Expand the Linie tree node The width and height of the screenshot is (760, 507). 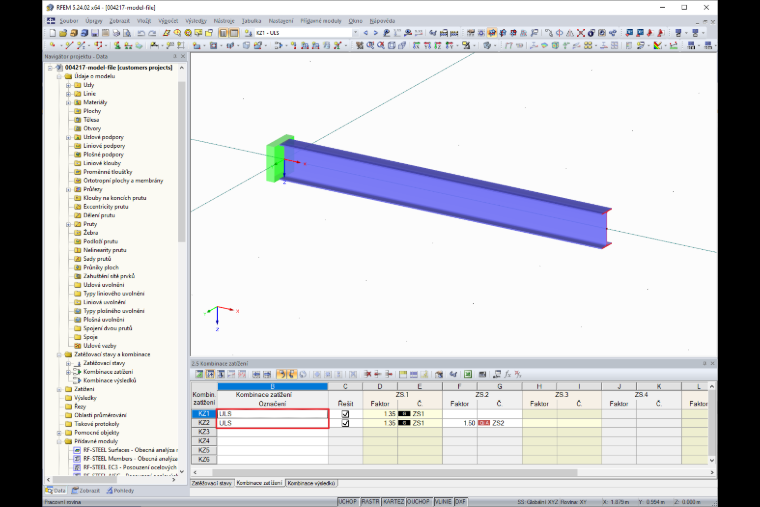tap(68, 94)
